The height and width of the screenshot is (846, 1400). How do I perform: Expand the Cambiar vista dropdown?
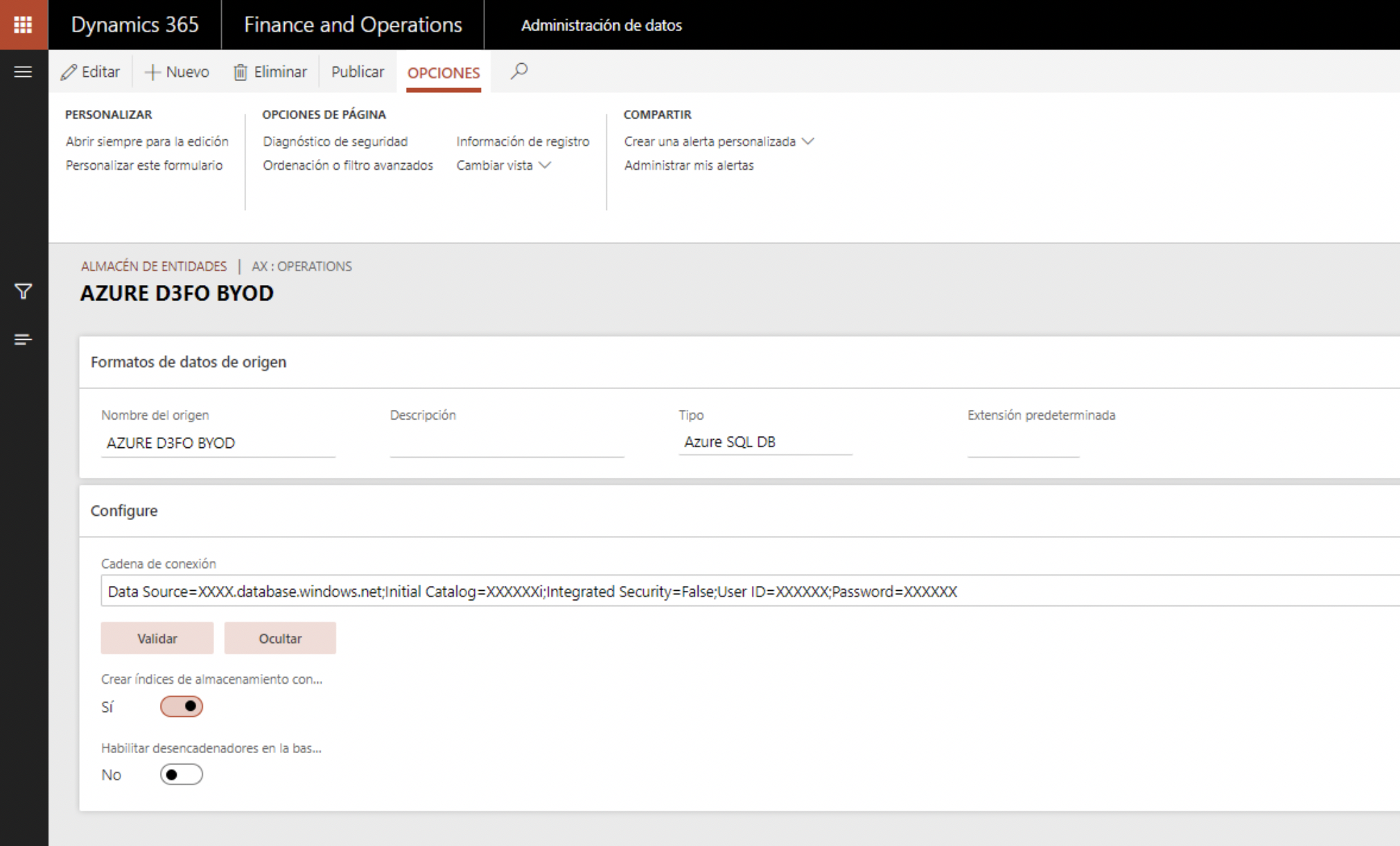504,165
